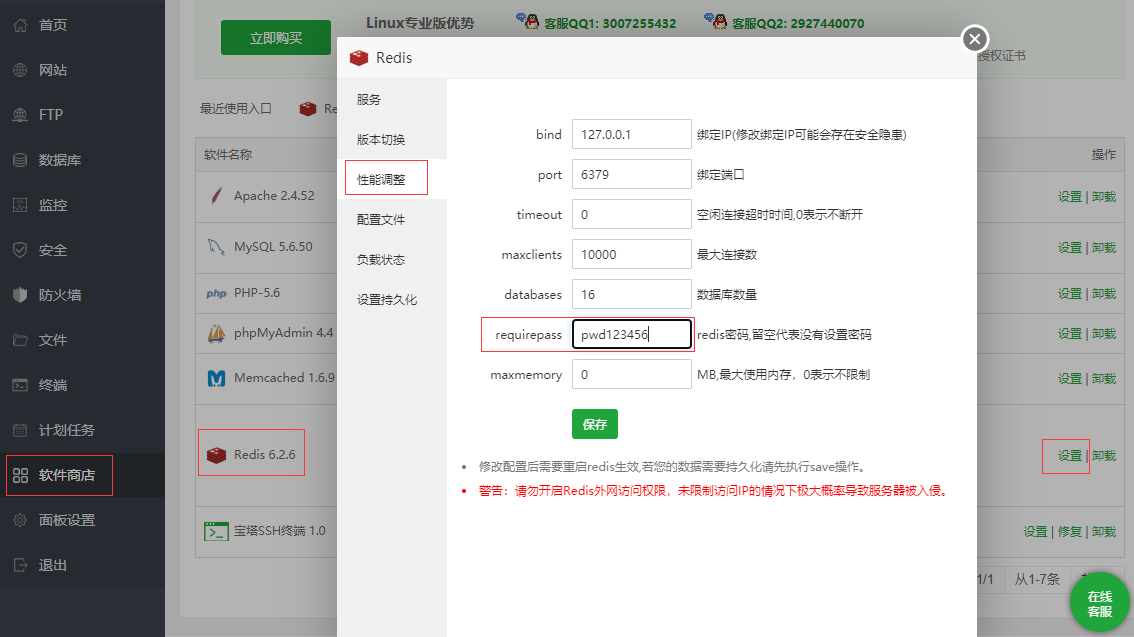The image size is (1134, 637).
Task: Click the security shield-check icon
Action: (x=20, y=250)
